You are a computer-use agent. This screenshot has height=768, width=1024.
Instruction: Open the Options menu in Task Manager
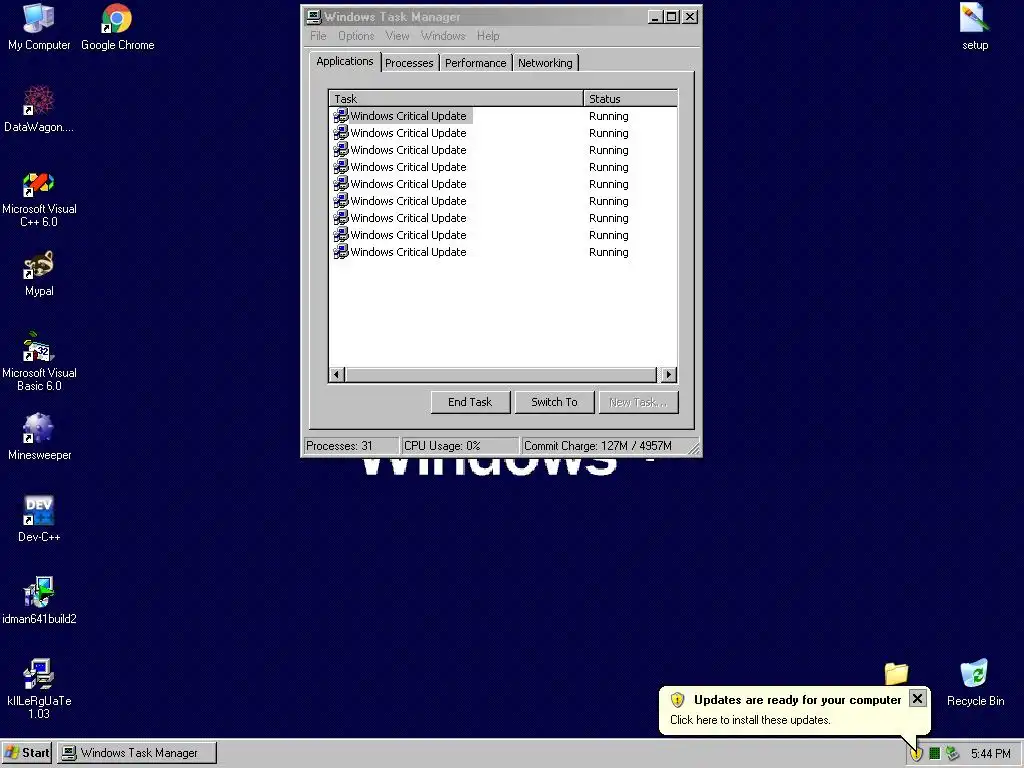[356, 36]
